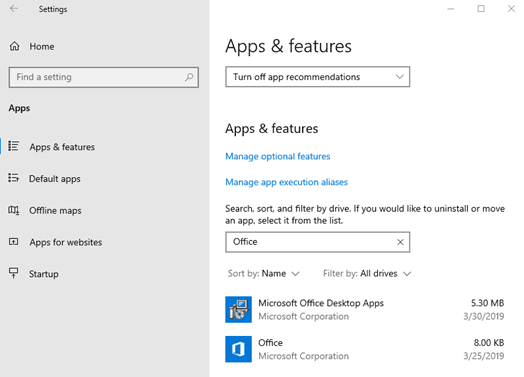
Task: Click the 8.00 KB size value
Action: tap(489, 343)
